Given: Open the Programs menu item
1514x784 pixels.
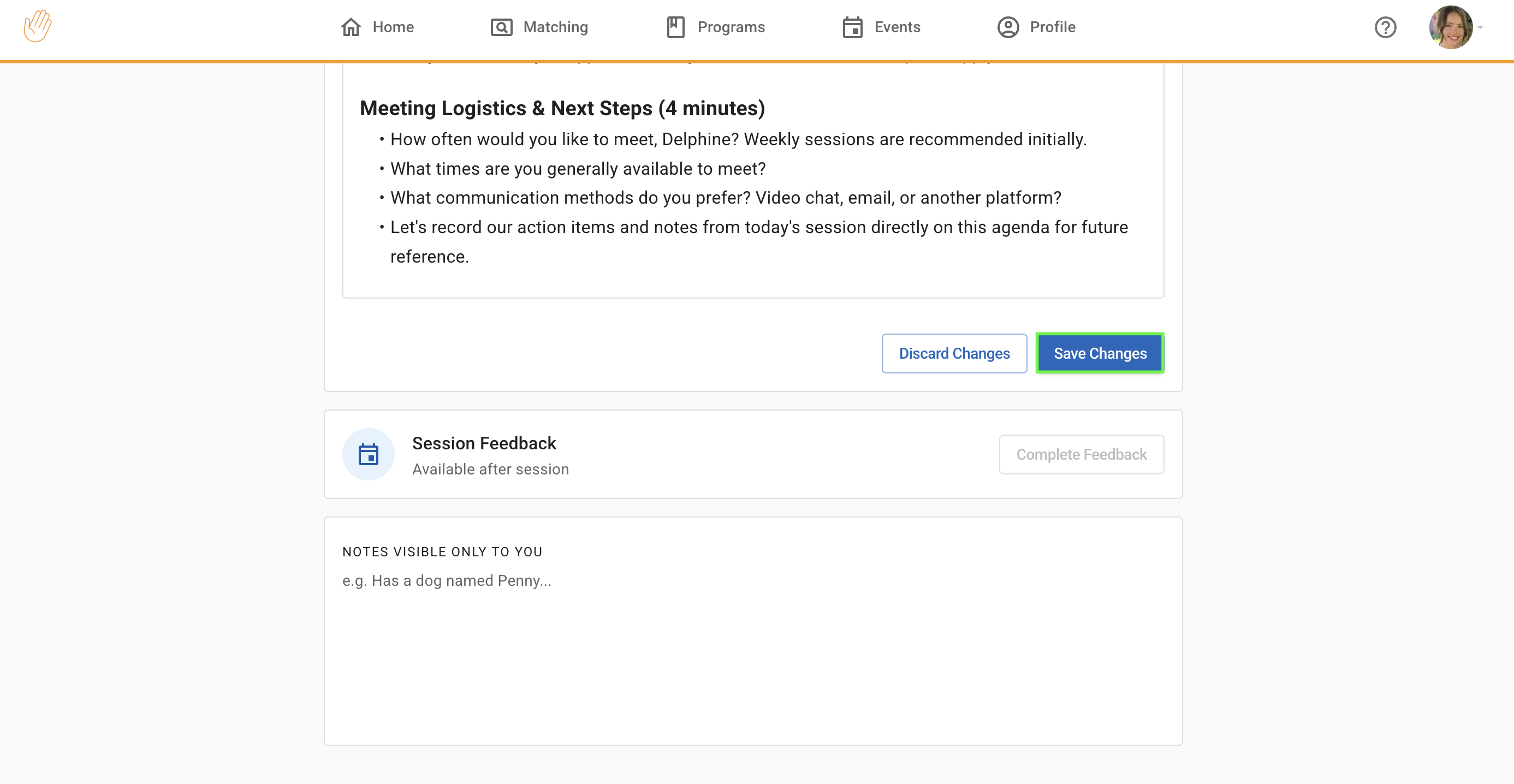Looking at the screenshot, I should click(731, 27).
